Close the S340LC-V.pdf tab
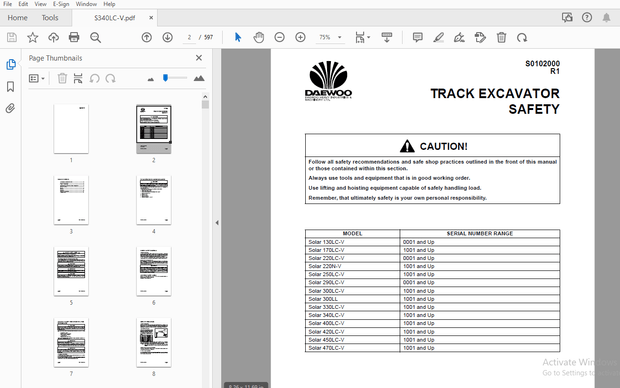 tap(151, 18)
